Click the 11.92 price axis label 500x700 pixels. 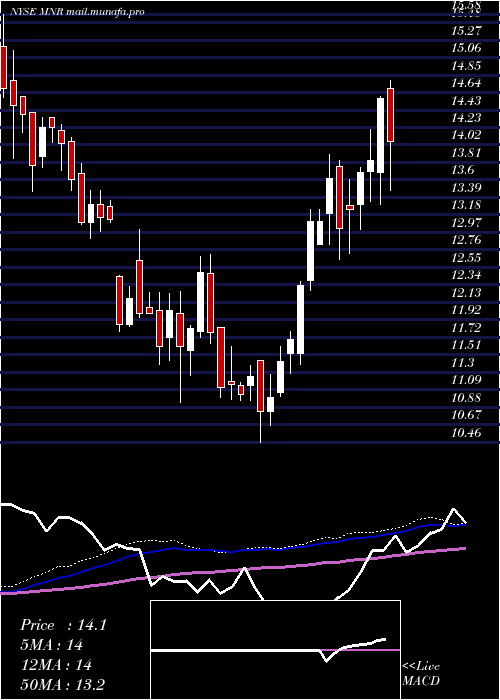[467, 310]
